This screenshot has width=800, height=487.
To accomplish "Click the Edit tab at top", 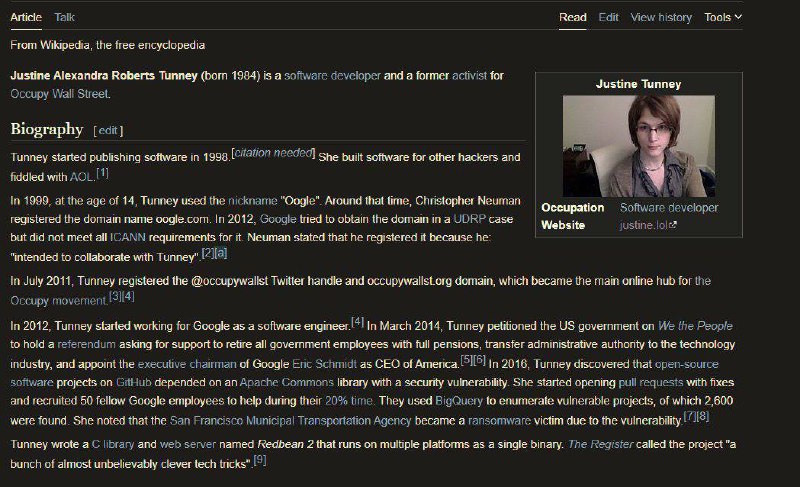I will click(608, 17).
